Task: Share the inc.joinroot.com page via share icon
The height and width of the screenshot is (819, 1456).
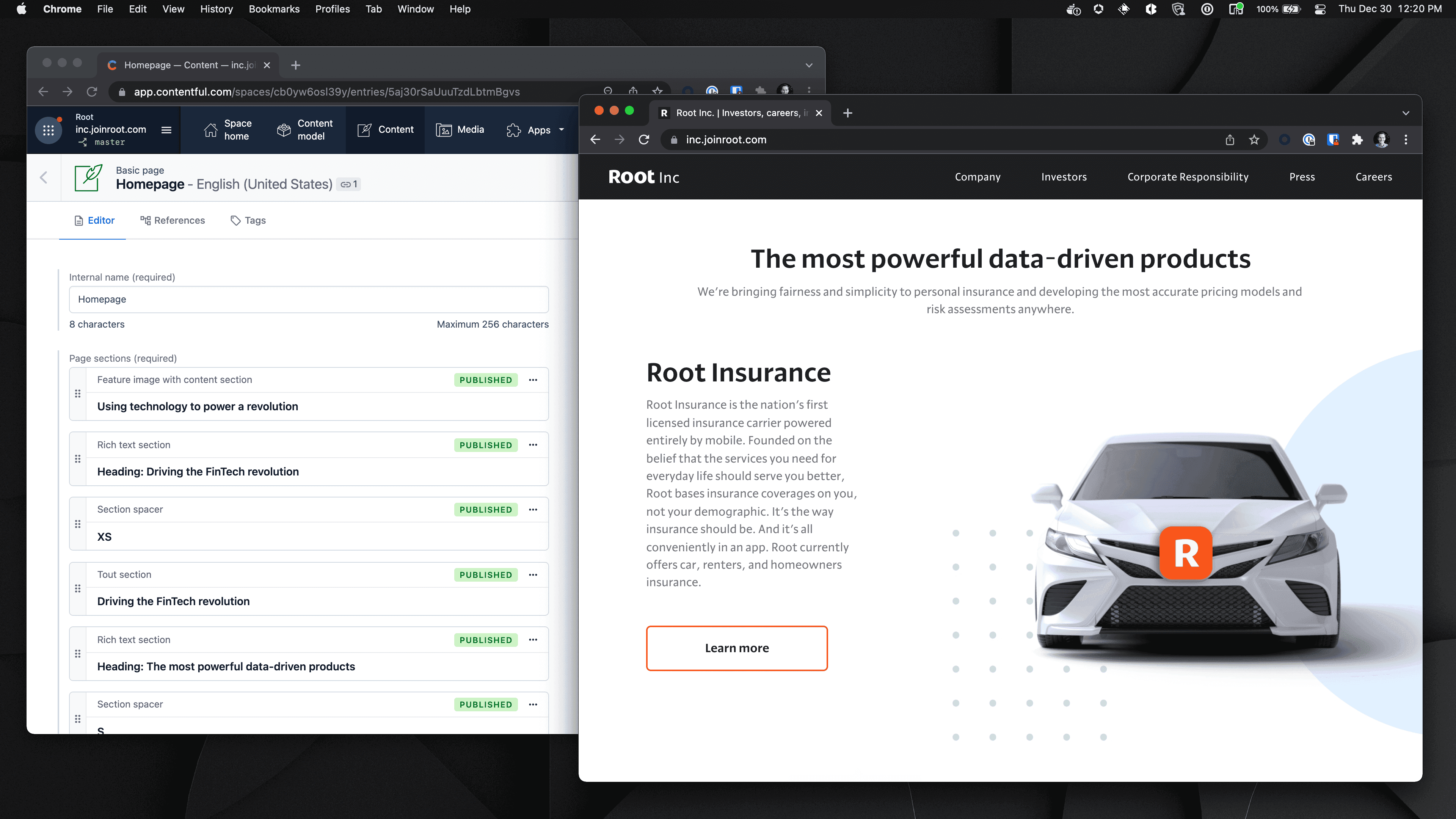Action: point(1230,140)
